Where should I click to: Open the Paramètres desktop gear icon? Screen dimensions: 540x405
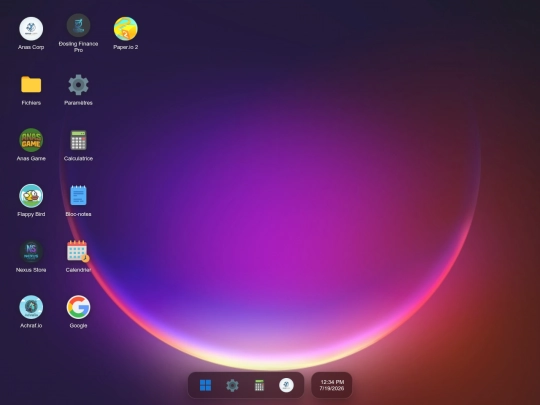pos(78,85)
